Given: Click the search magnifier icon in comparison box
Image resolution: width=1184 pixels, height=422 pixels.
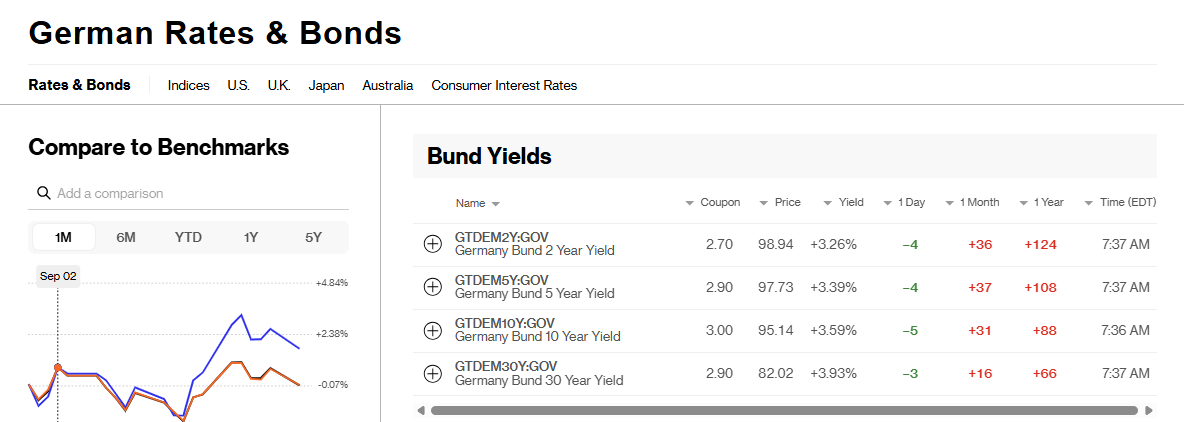Looking at the screenshot, I should point(43,193).
